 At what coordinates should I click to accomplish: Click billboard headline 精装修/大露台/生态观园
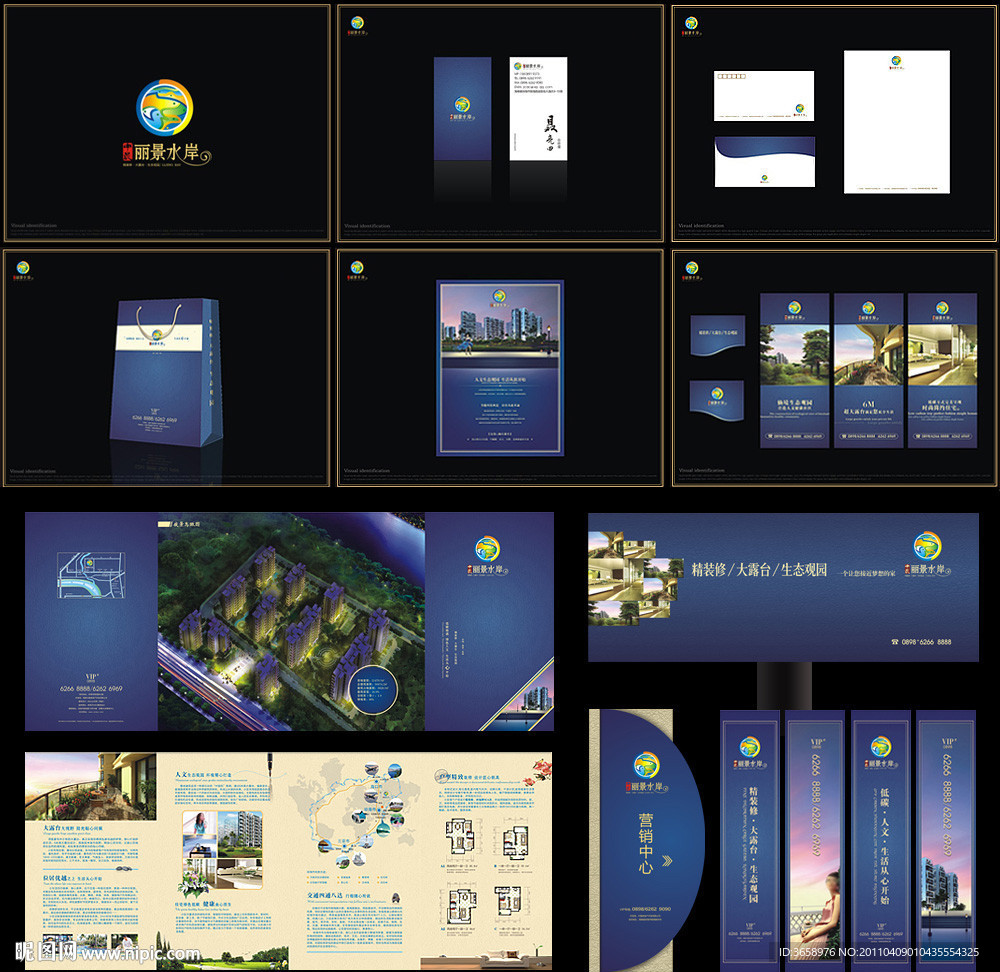(760, 570)
